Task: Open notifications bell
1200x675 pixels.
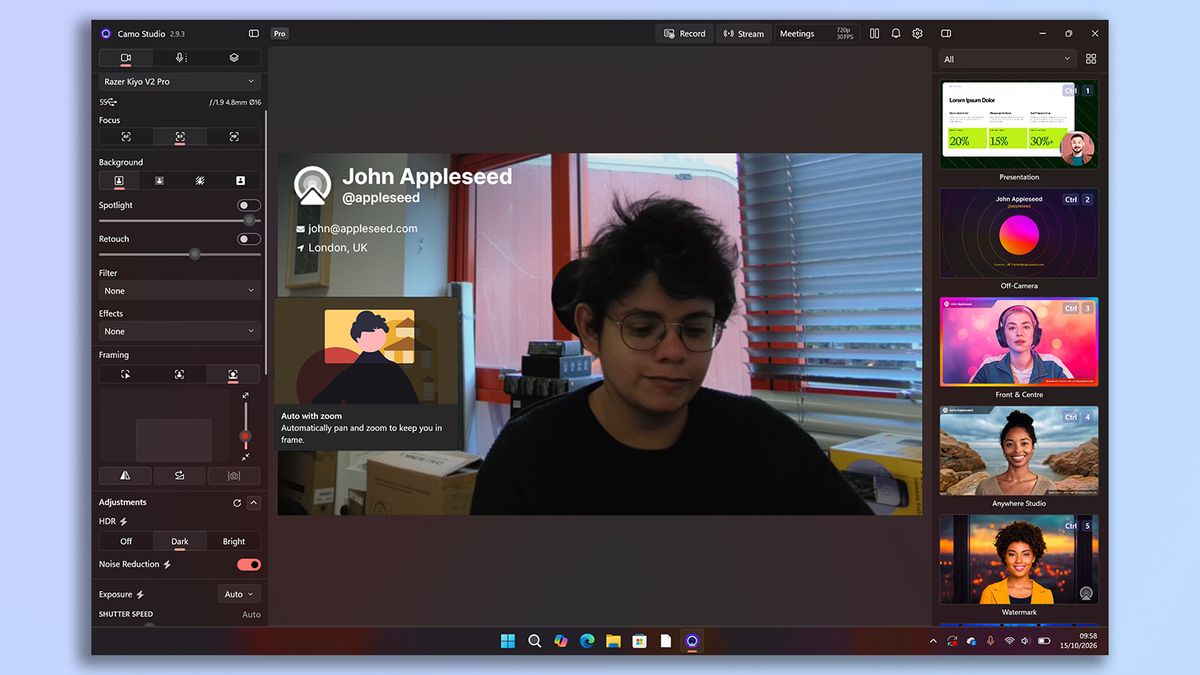Action: tap(896, 34)
